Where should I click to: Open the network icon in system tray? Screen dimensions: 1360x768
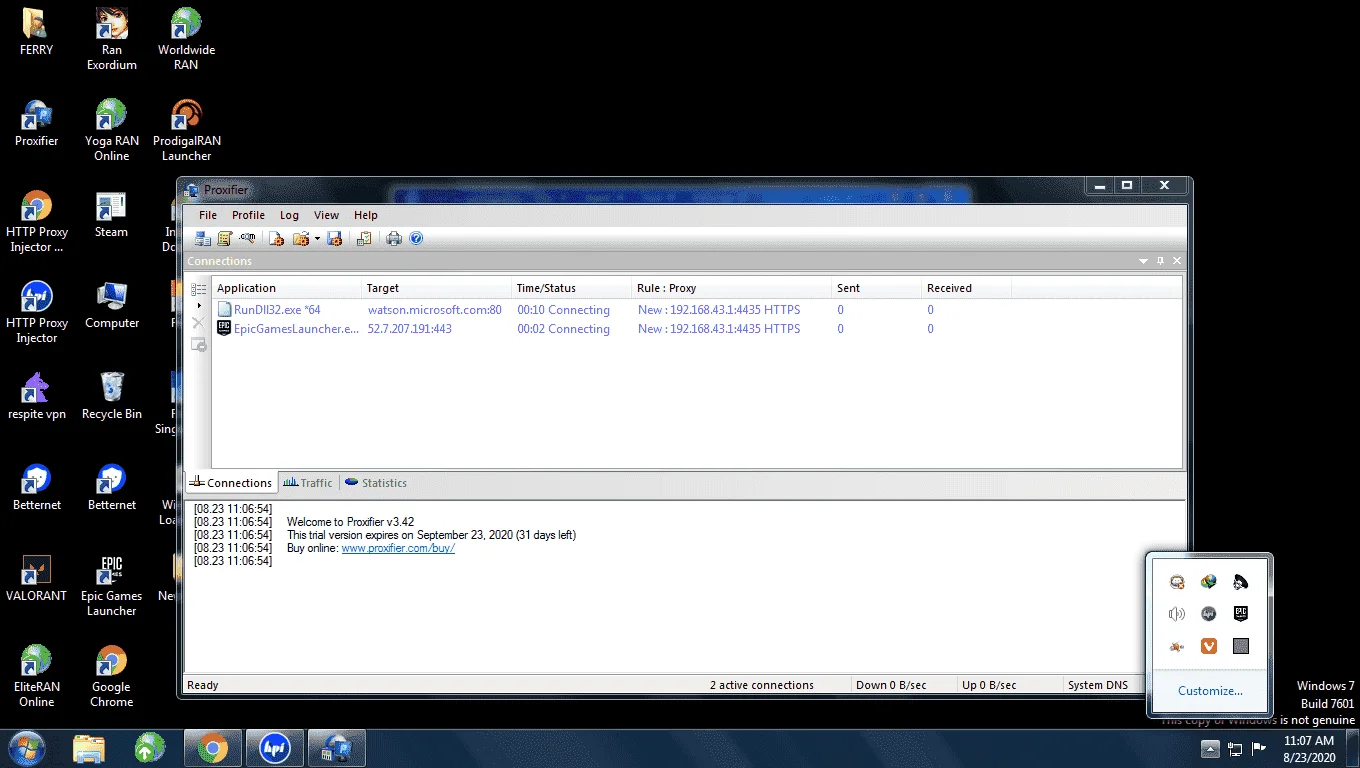click(1235, 748)
